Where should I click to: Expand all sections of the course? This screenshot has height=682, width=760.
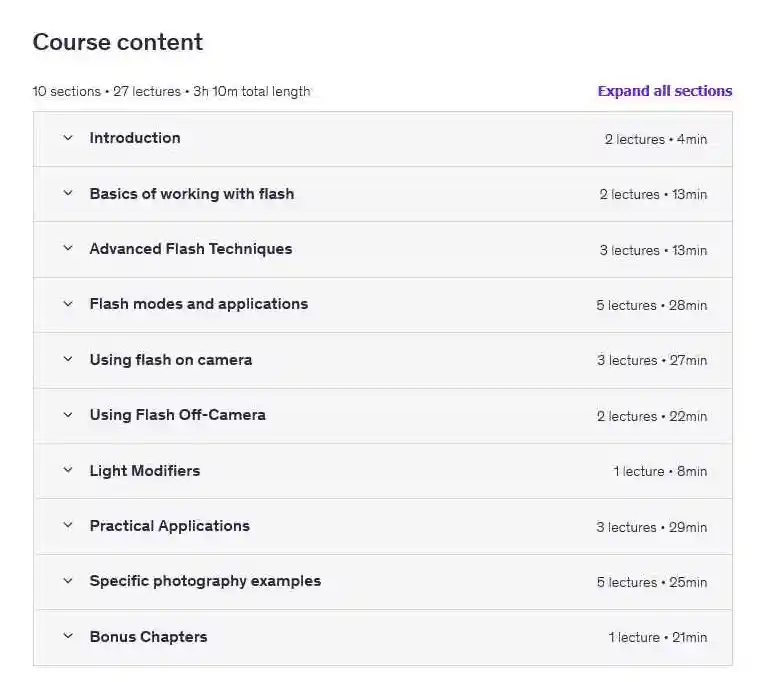coord(664,91)
